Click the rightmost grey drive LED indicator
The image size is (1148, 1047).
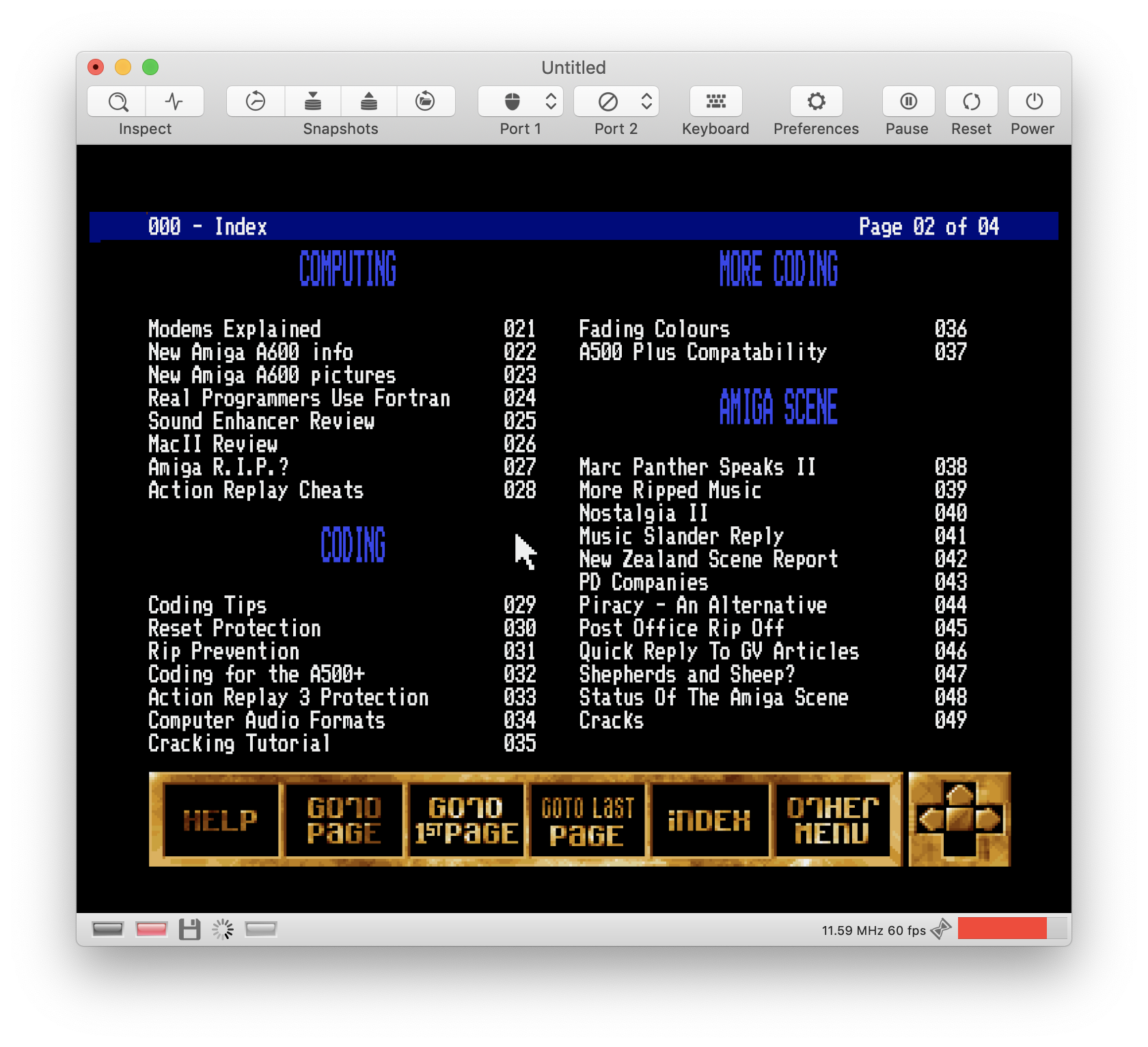point(261,929)
